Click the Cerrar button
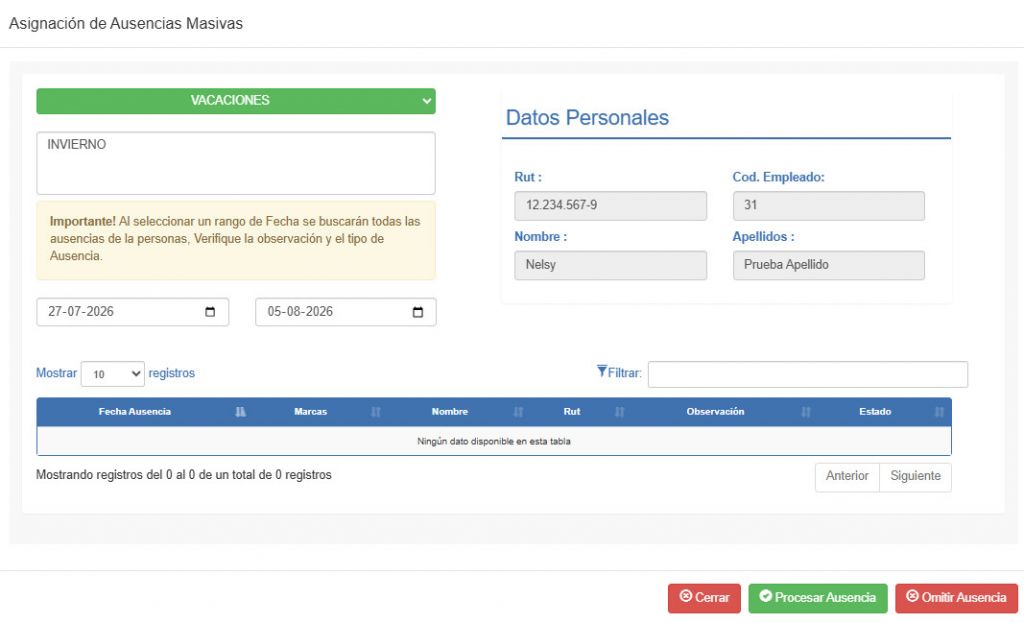Viewport: 1024px width, 623px height. click(704, 598)
